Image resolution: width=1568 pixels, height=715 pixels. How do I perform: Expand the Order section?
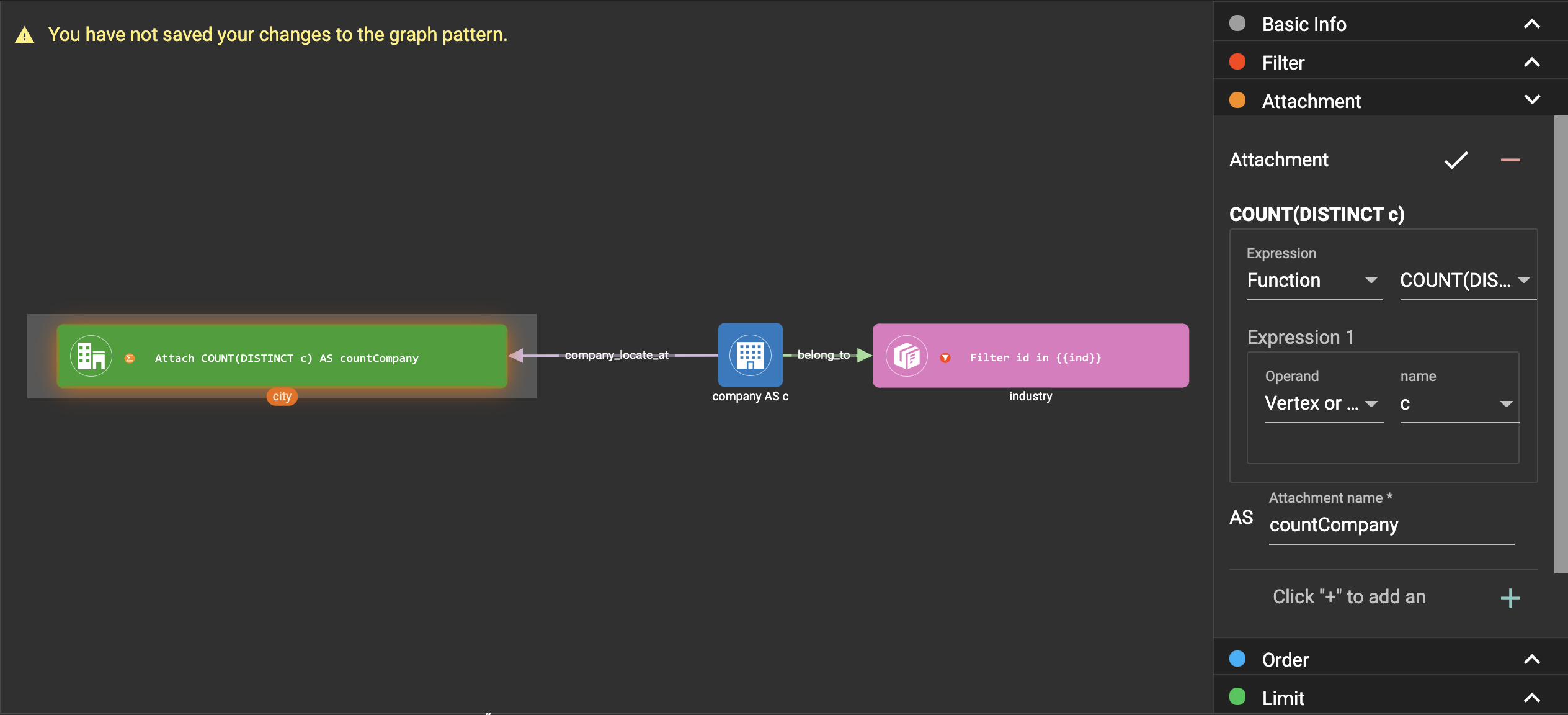pyautogui.click(x=1531, y=660)
